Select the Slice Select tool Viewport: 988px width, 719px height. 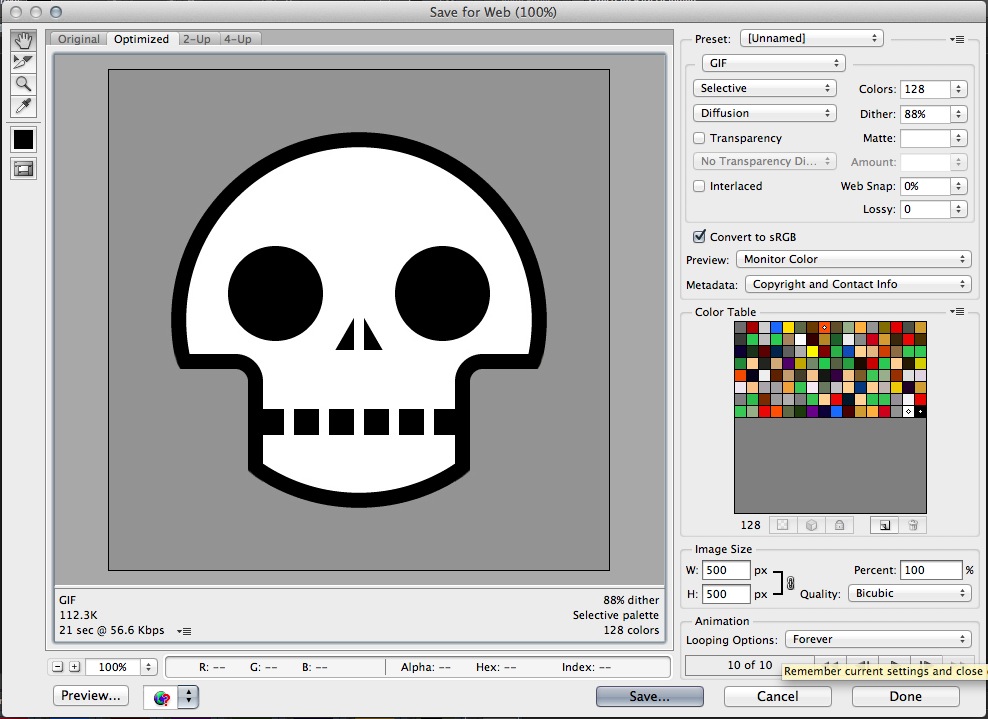23,62
